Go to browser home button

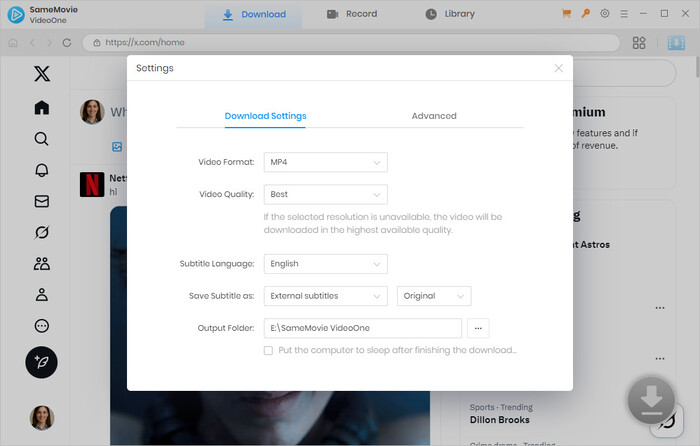click(x=13, y=43)
